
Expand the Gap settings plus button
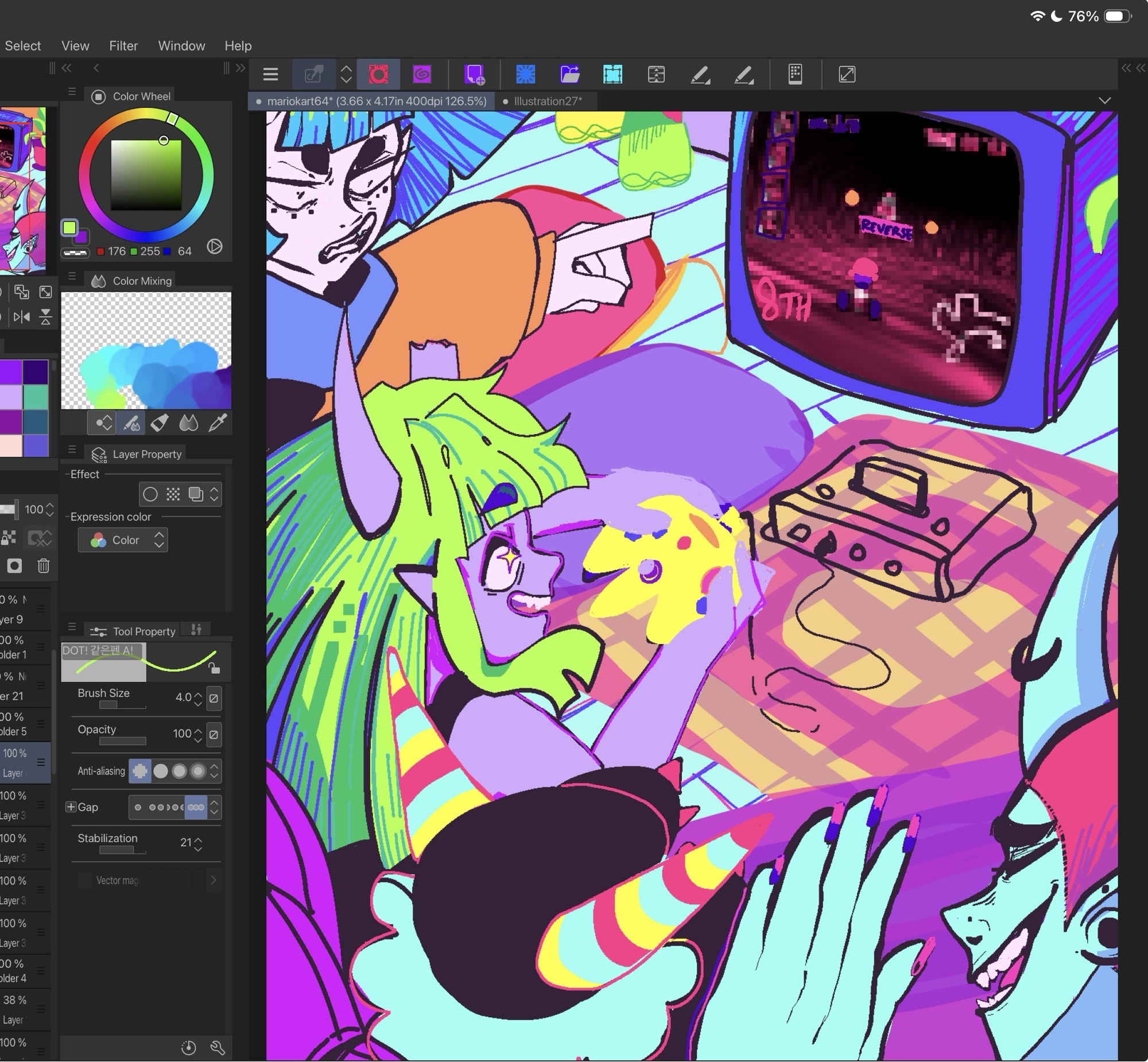71,807
